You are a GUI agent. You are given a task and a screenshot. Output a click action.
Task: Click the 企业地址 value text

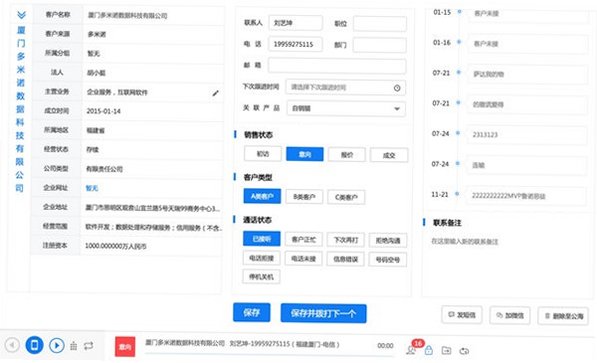pyautogui.click(x=153, y=208)
